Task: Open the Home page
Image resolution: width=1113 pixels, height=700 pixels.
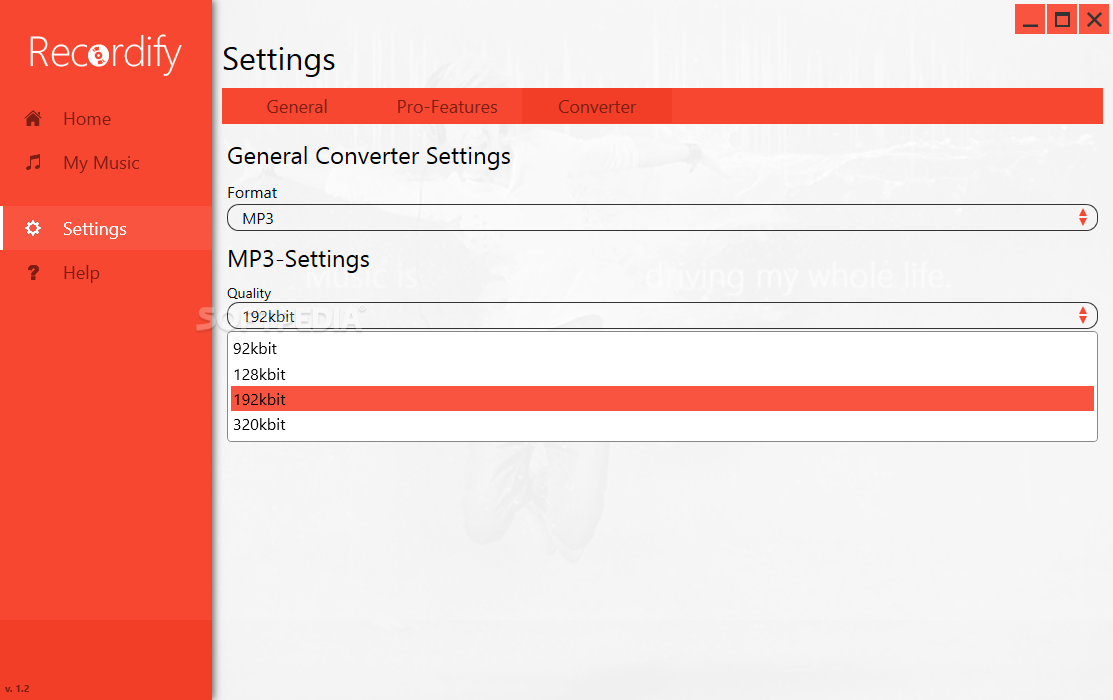Action: pos(106,119)
